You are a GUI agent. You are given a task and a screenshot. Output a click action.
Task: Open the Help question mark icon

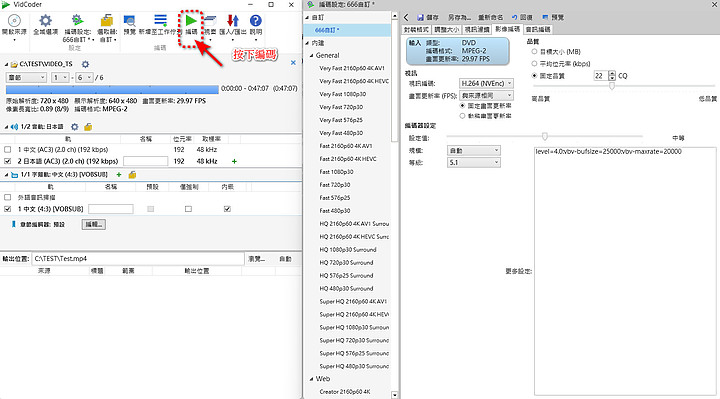click(x=256, y=21)
